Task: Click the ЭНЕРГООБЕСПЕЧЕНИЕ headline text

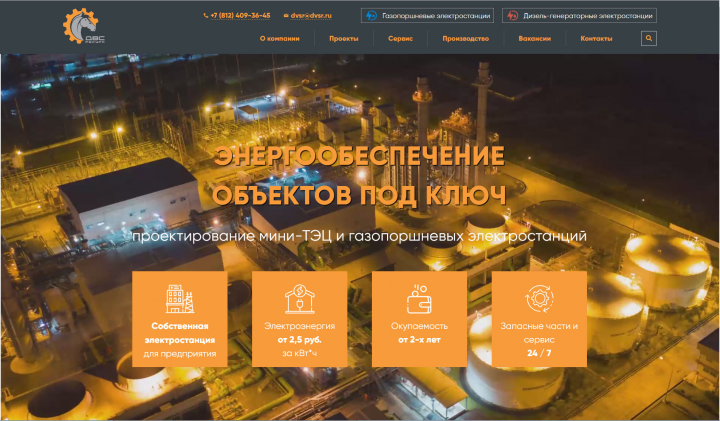Action: pyautogui.click(x=359, y=156)
